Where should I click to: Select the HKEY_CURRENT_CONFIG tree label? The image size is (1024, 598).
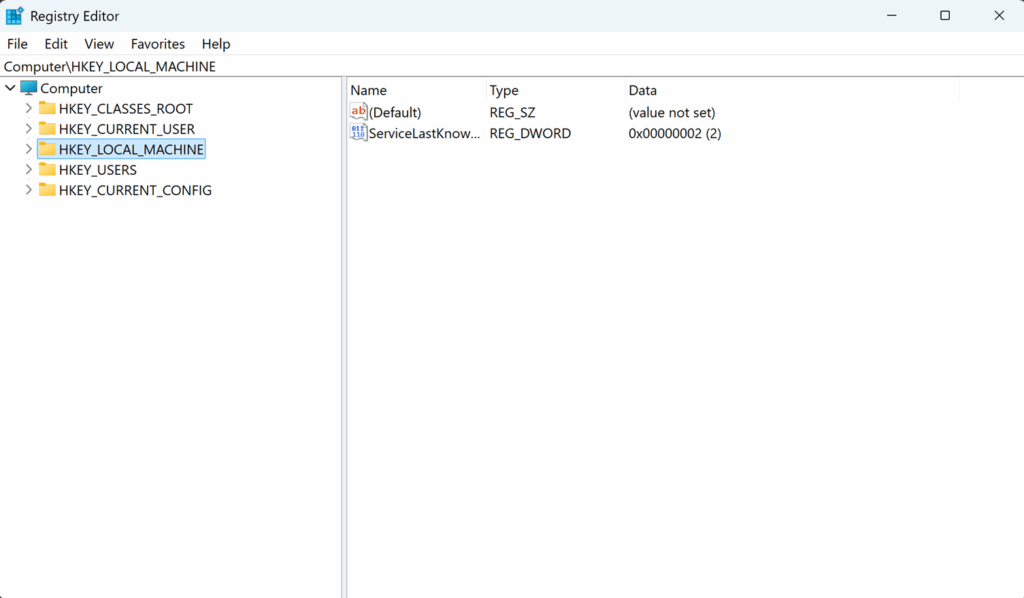[135, 190]
